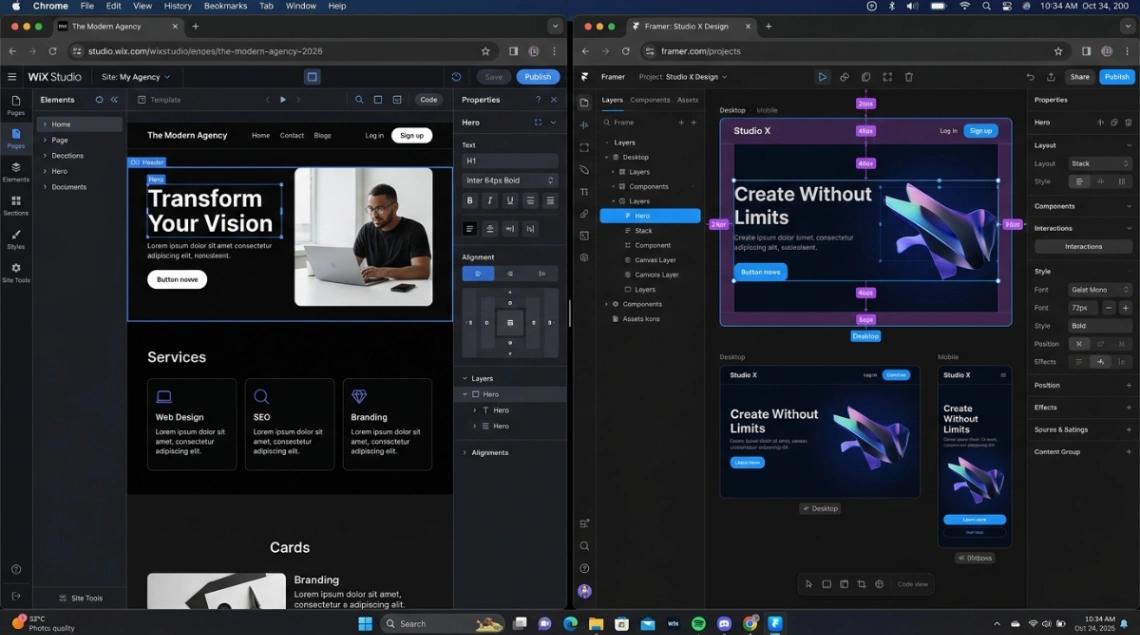Open the Bookmarks menu in macOS menu bar
Viewport: 1140px width, 635px height.
click(225, 6)
